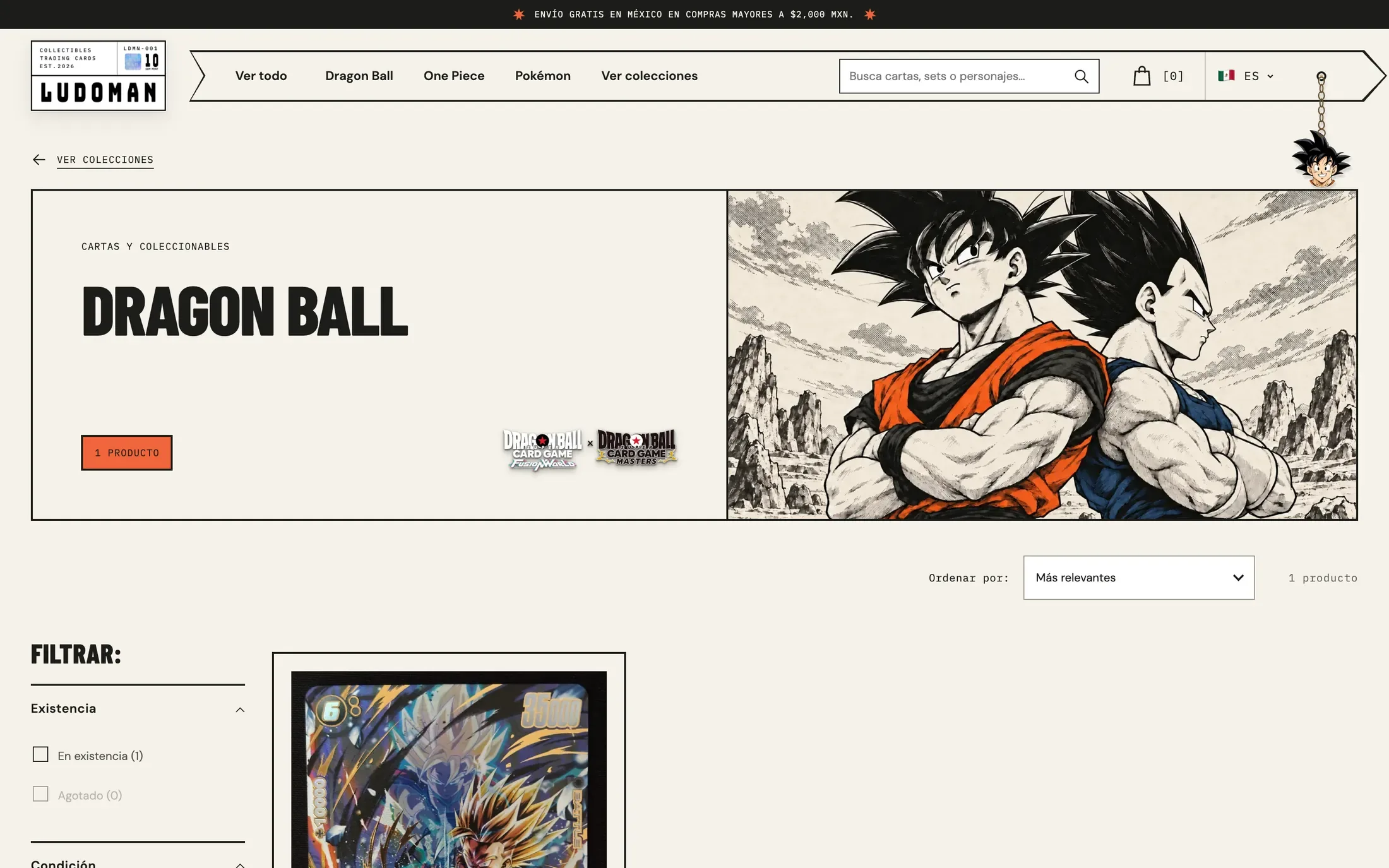Click the Card Game Masters logo
Screen dimensions: 1389x868
(636, 448)
